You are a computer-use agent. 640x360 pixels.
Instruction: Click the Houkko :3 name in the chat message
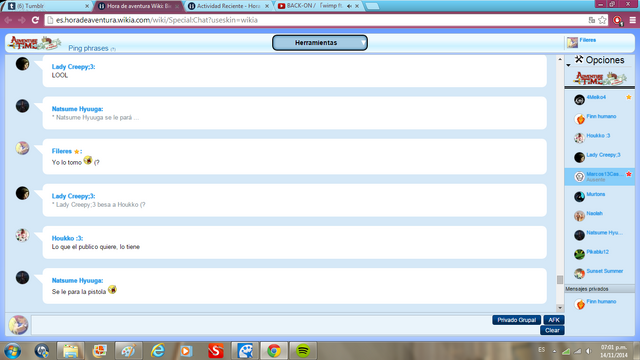click(x=67, y=238)
